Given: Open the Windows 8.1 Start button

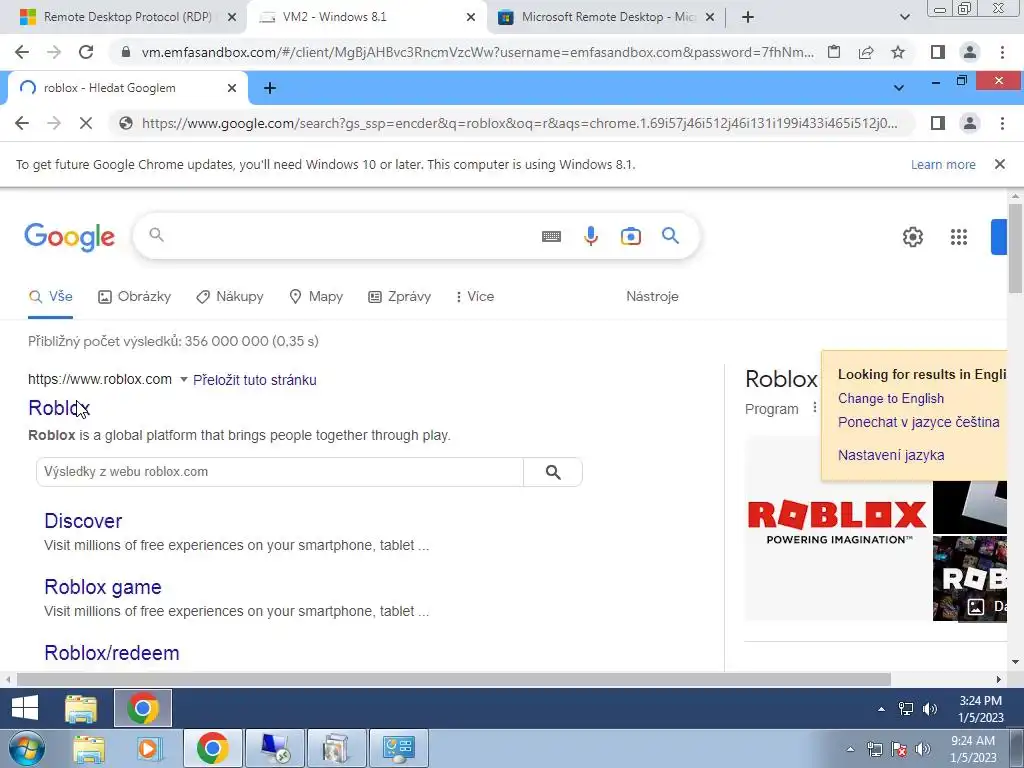Looking at the screenshot, I should (25, 708).
